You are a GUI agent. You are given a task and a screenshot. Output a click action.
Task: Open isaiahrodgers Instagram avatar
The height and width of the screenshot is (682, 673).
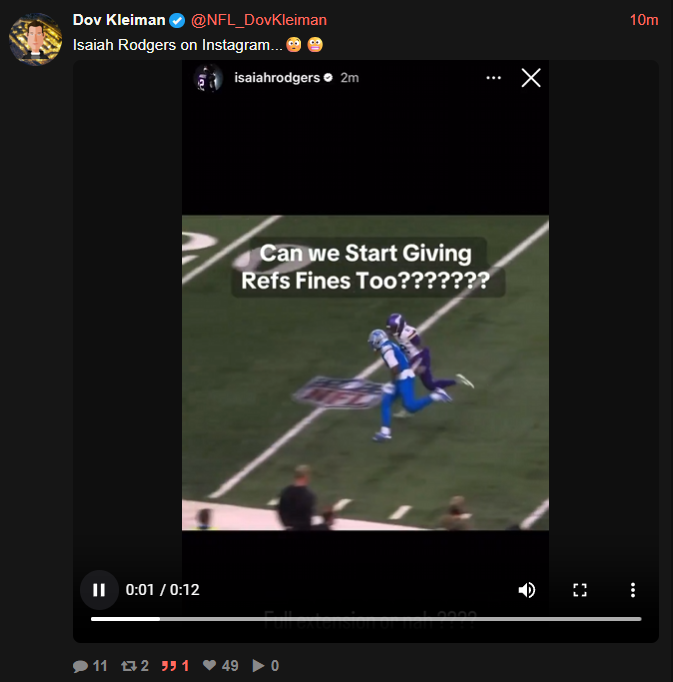pos(208,78)
